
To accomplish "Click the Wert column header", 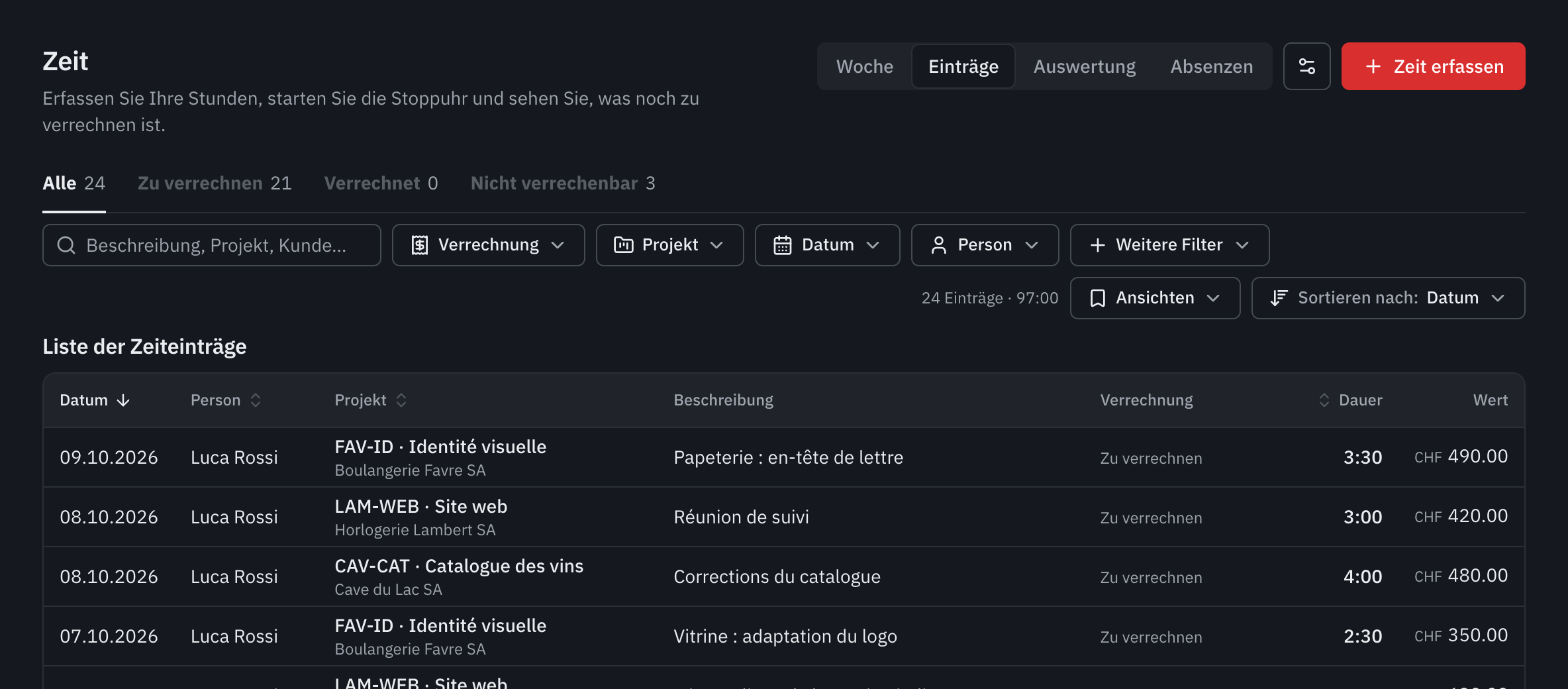I will click(1491, 400).
